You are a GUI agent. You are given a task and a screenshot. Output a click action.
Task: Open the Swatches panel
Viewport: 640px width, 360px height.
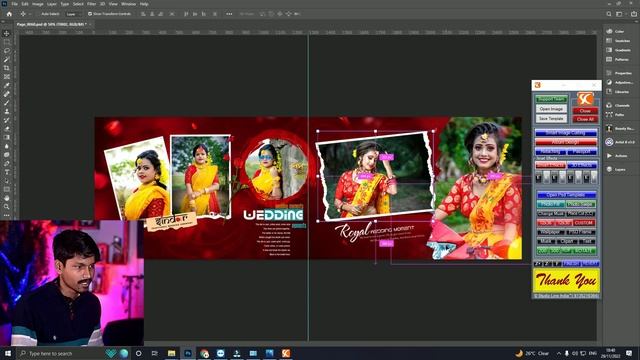point(618,41)
